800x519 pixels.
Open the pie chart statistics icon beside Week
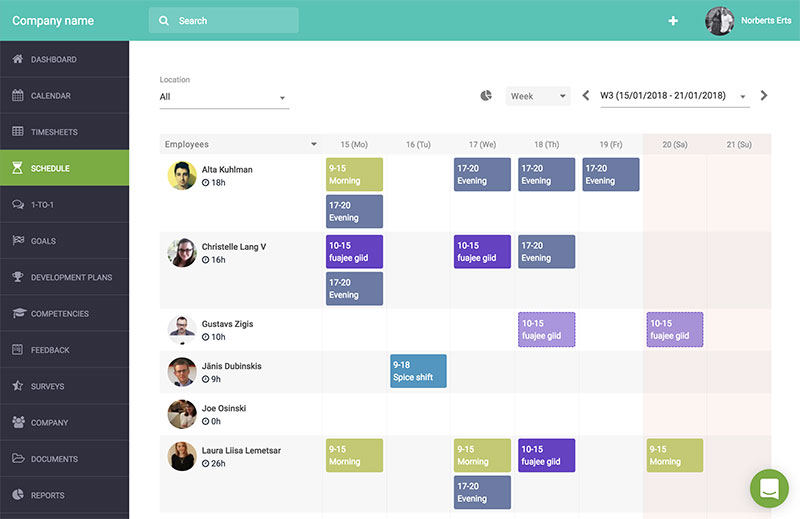[486, 95]
